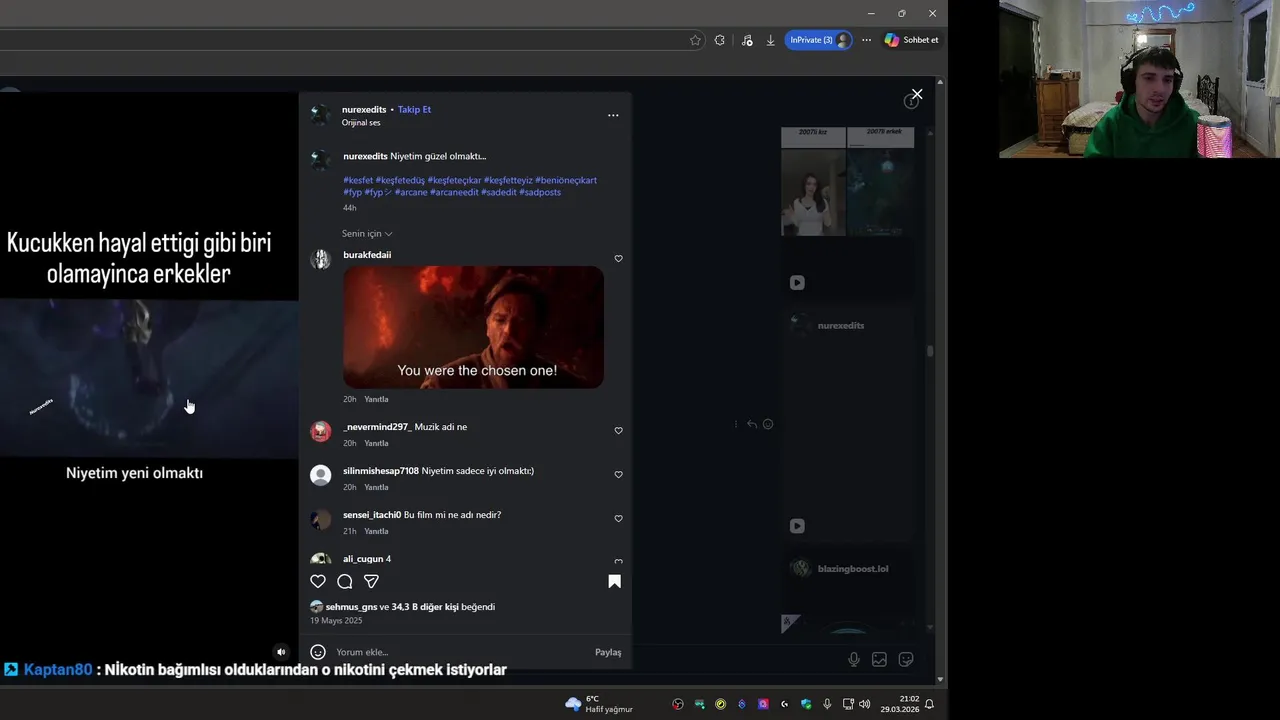Open hashtag #arcane

click(411, 192)
